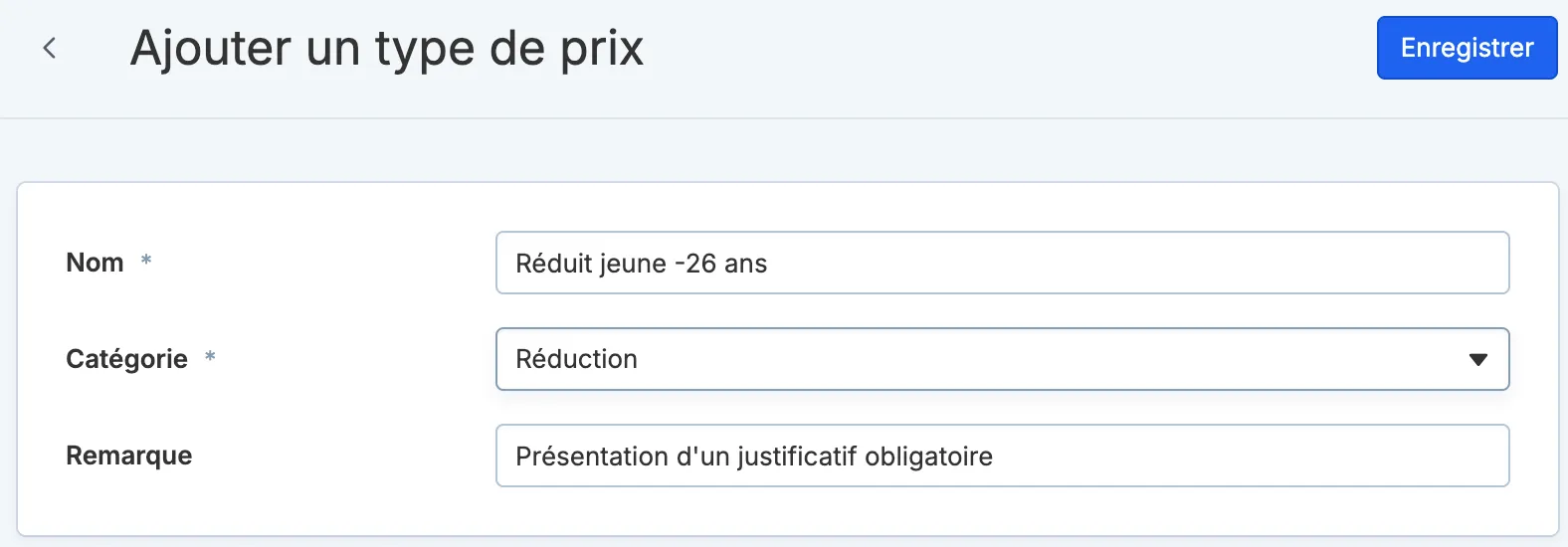Click the word 'prix' in the page title
The image size is (1568, 547).
602,50
